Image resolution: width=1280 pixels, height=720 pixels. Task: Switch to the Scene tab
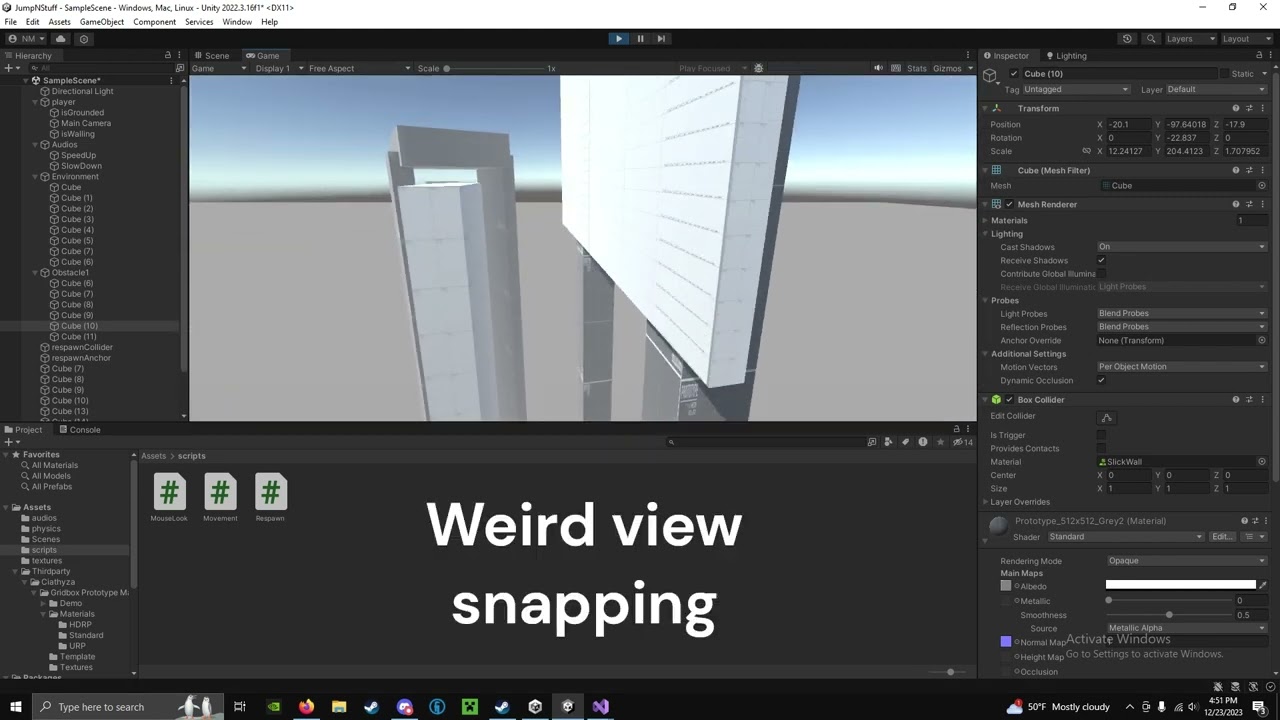click(212, 56)
